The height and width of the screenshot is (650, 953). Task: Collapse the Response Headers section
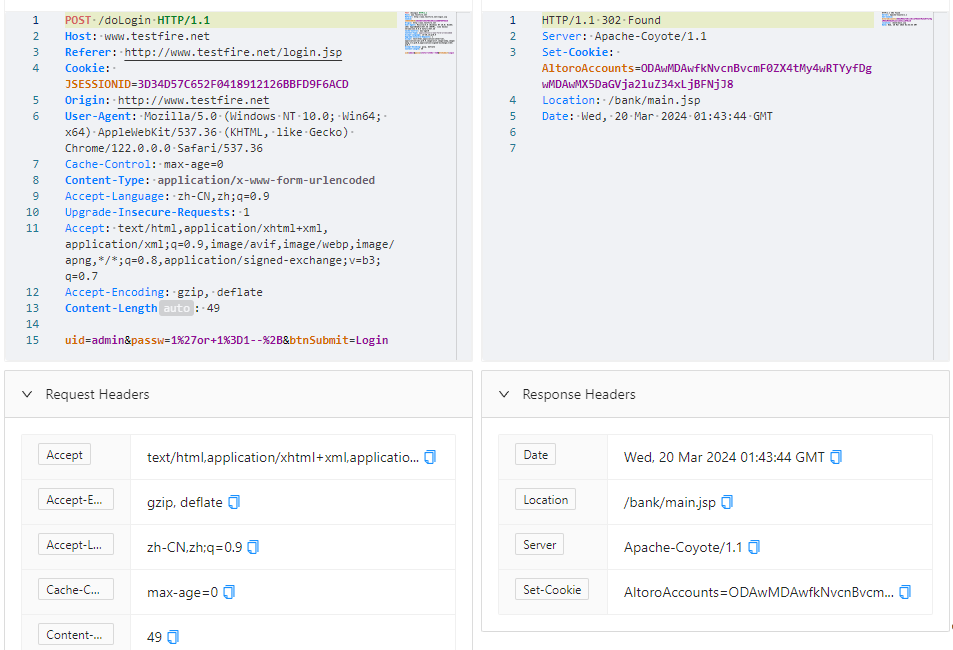pyautogui.click(x=504, y=394)
